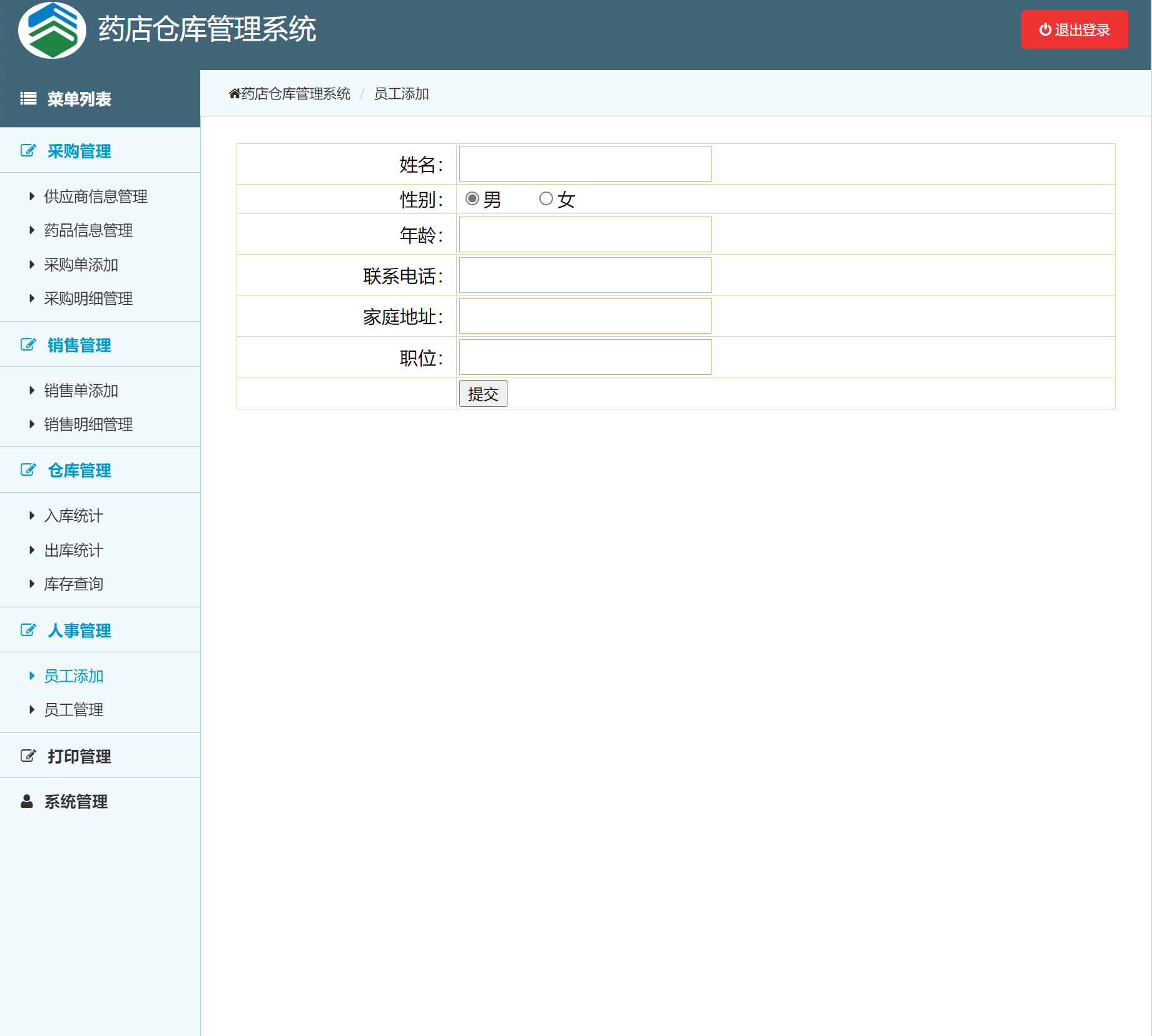Screen dimensions: 1152x1036
Task: Open the 员工管理 menu item
Action: click(x=74, y=709)
